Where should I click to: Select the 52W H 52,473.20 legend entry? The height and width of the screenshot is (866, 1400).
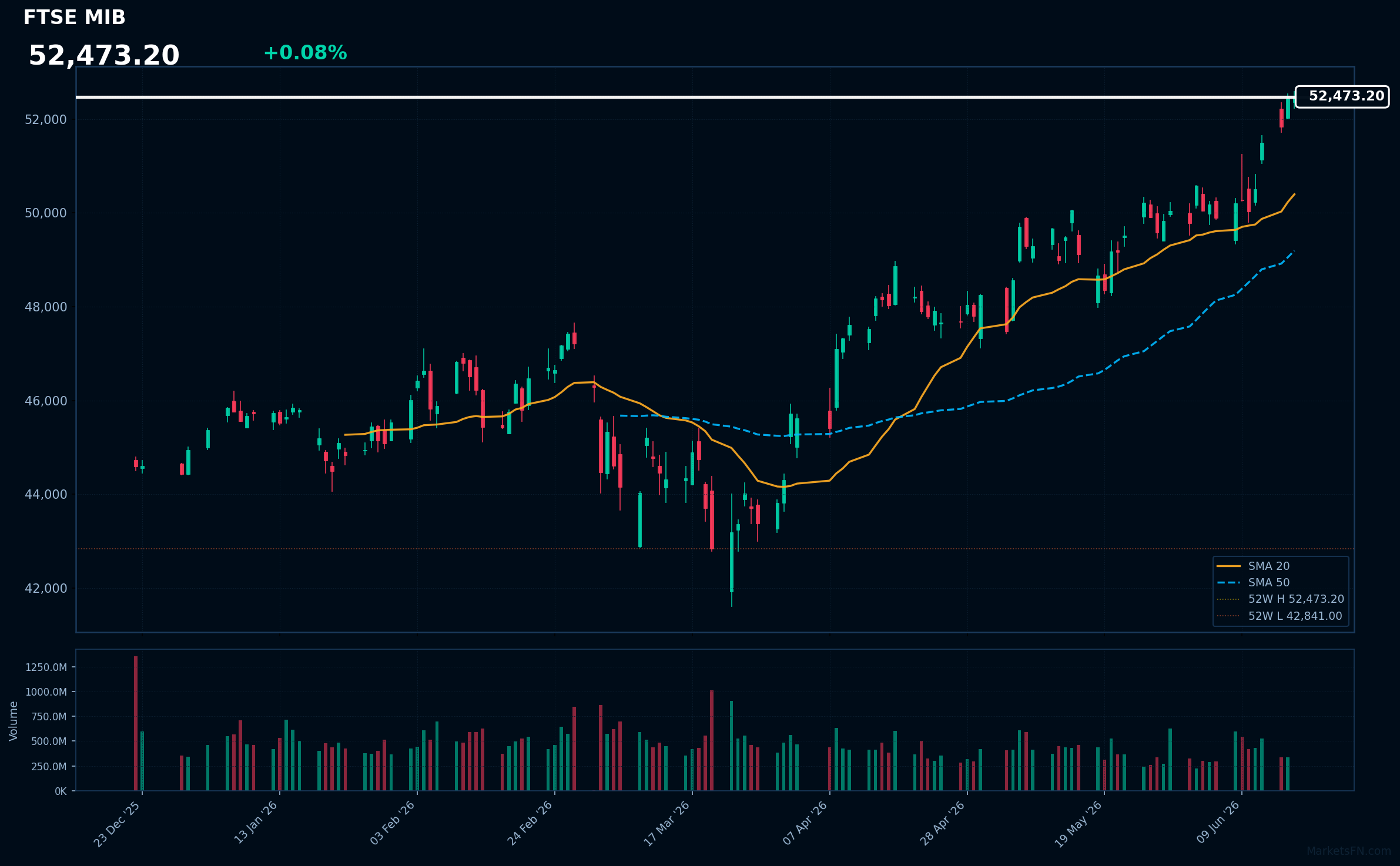tap(1280, 599)
